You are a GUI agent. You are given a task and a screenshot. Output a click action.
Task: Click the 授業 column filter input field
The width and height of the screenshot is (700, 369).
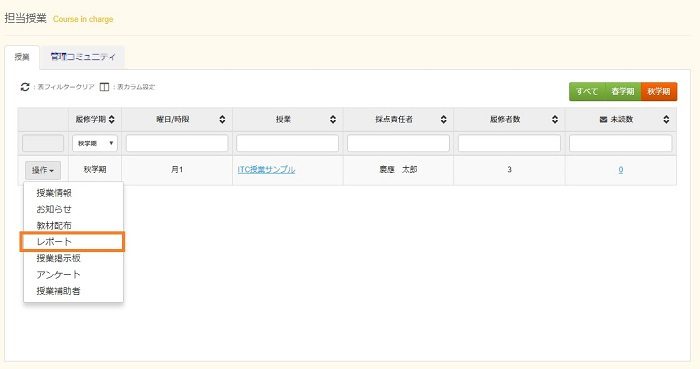point(288,143)
